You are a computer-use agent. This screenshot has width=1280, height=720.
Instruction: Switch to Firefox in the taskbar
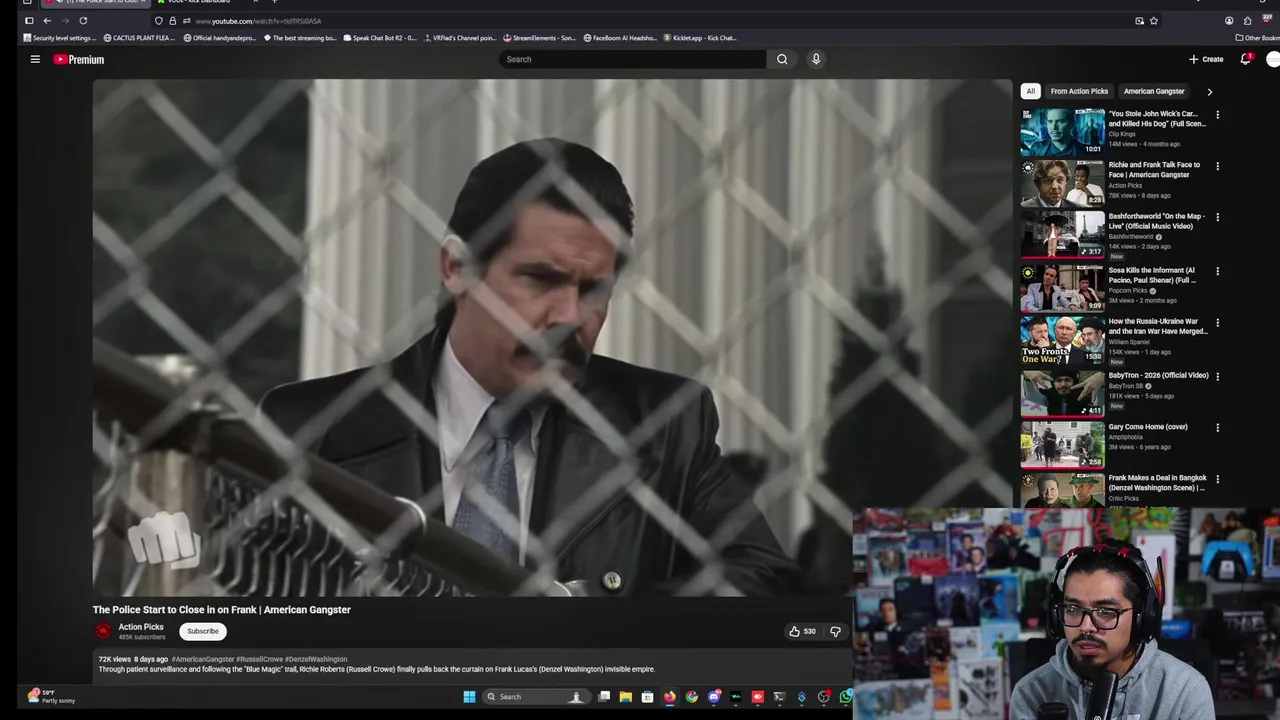(670, 697)
